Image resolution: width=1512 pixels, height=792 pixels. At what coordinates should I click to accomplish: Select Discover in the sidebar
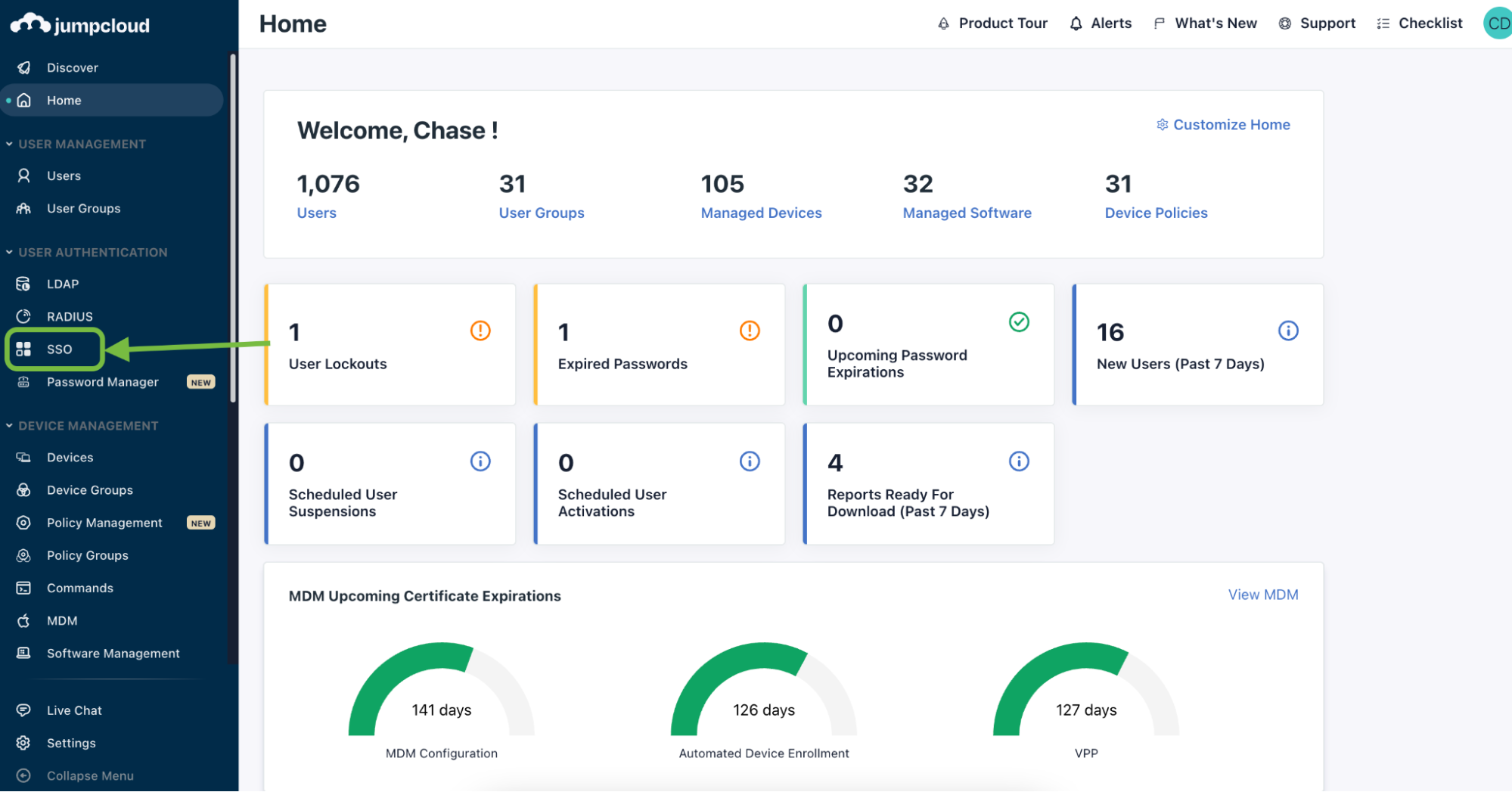[x=112, y=67]
